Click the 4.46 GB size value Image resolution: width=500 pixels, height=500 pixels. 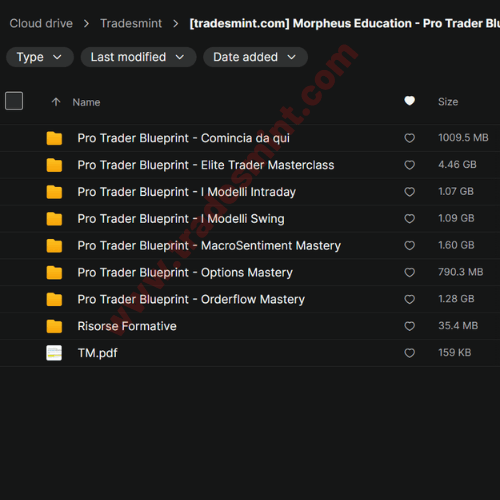[x=457, y=165]
